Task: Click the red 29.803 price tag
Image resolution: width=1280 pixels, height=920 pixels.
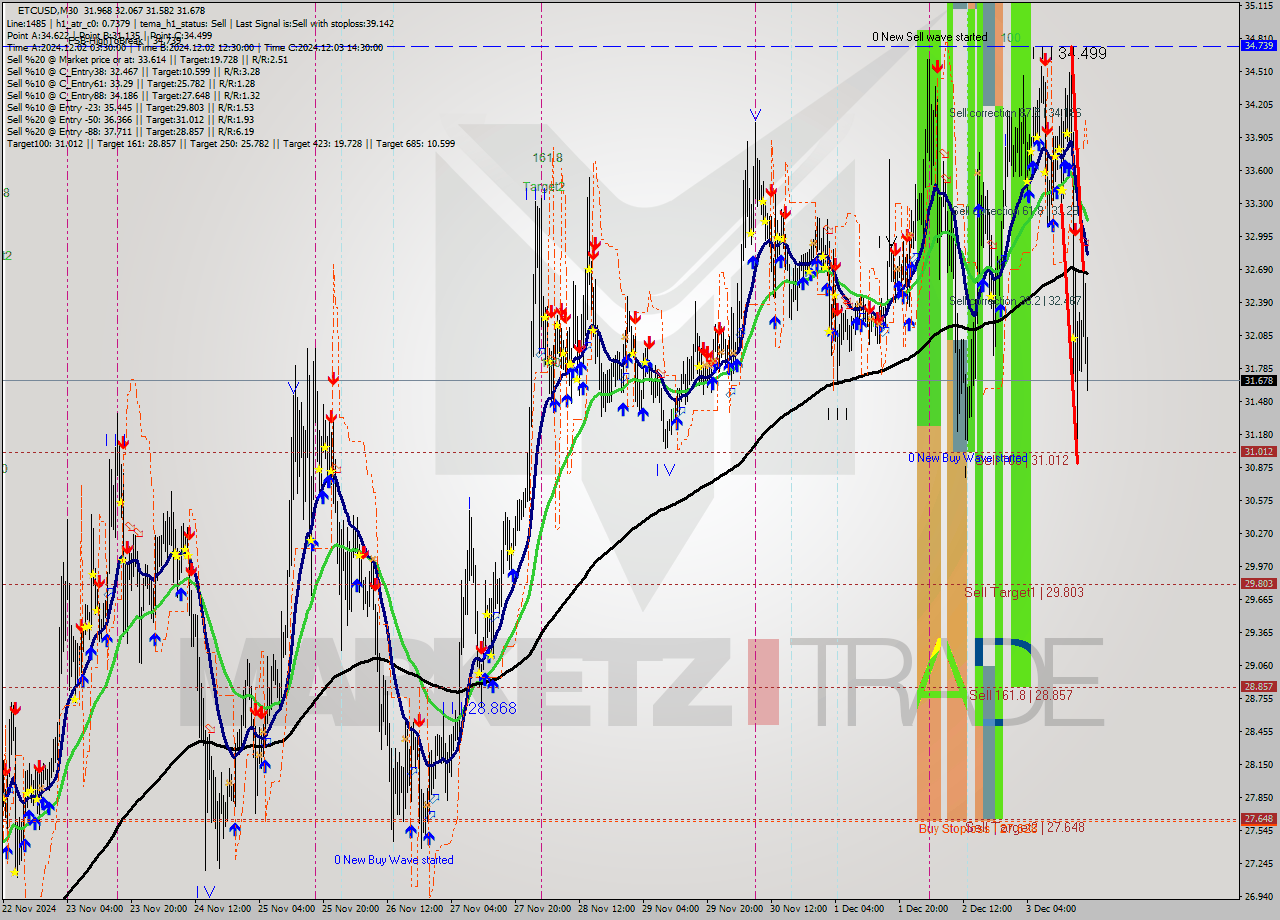Action: click(1258, 584)
